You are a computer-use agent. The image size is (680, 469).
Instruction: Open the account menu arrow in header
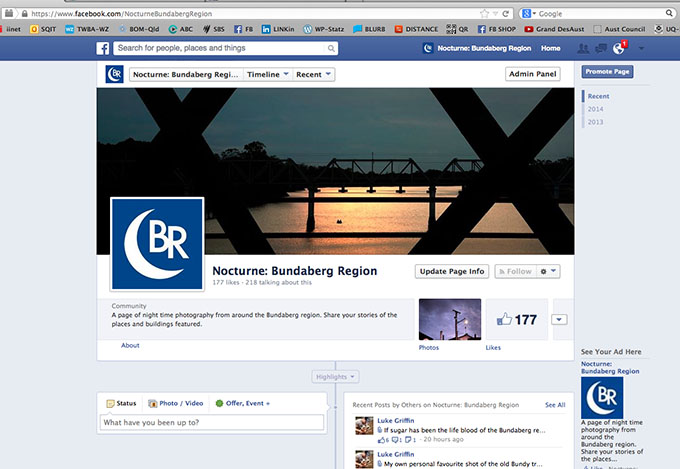pyautogui.click(x=641, y=48)
